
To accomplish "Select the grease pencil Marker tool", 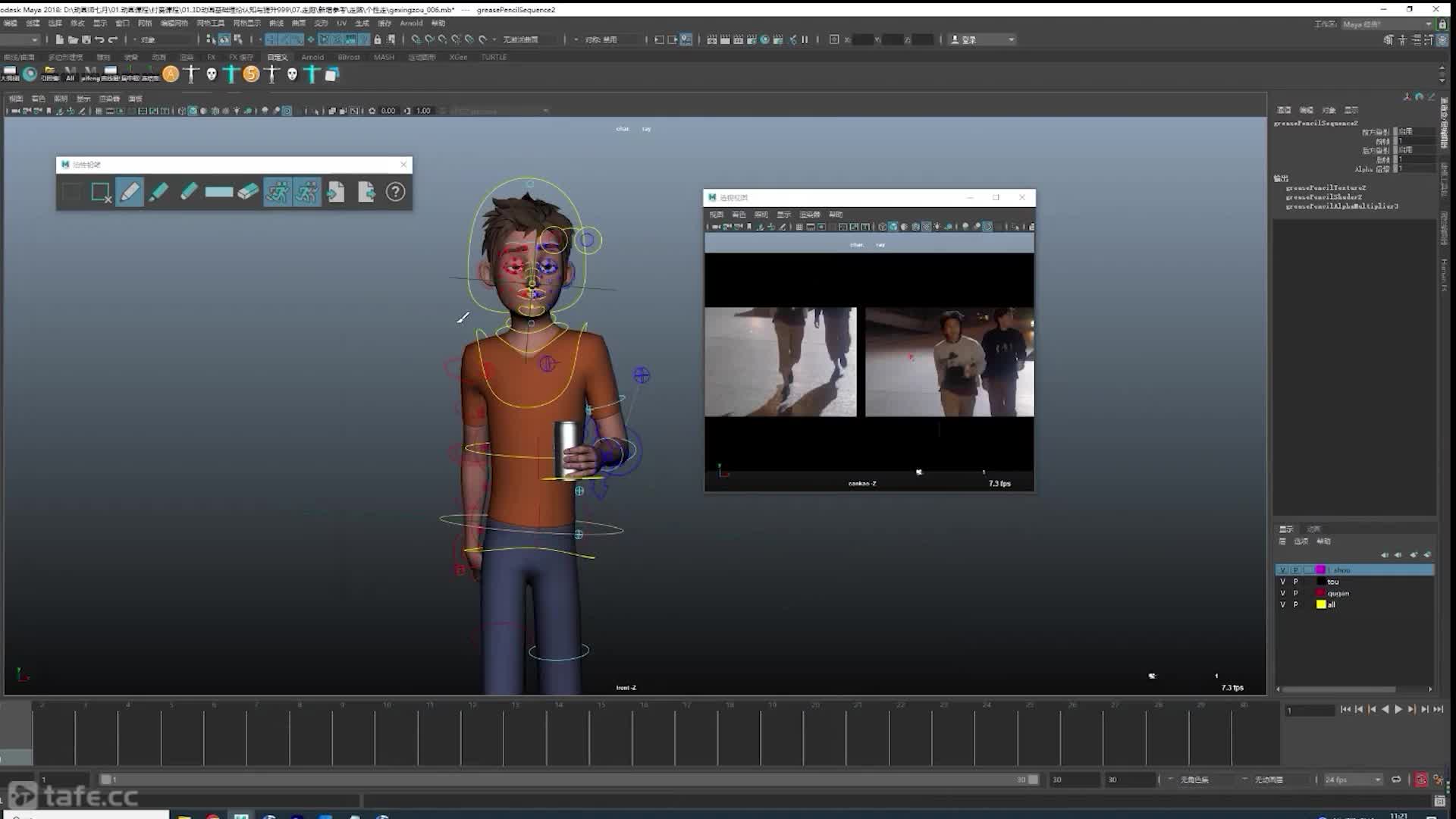I will point(158,192).
